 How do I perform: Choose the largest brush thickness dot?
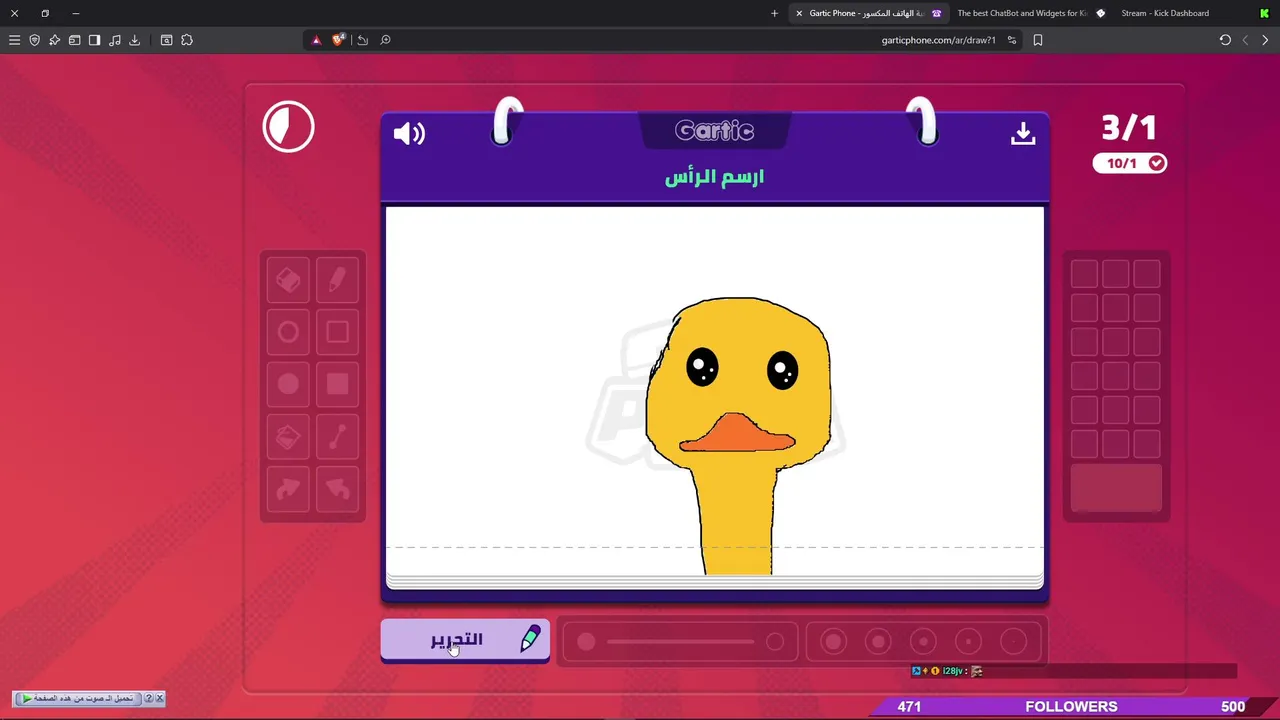point(833,642)
